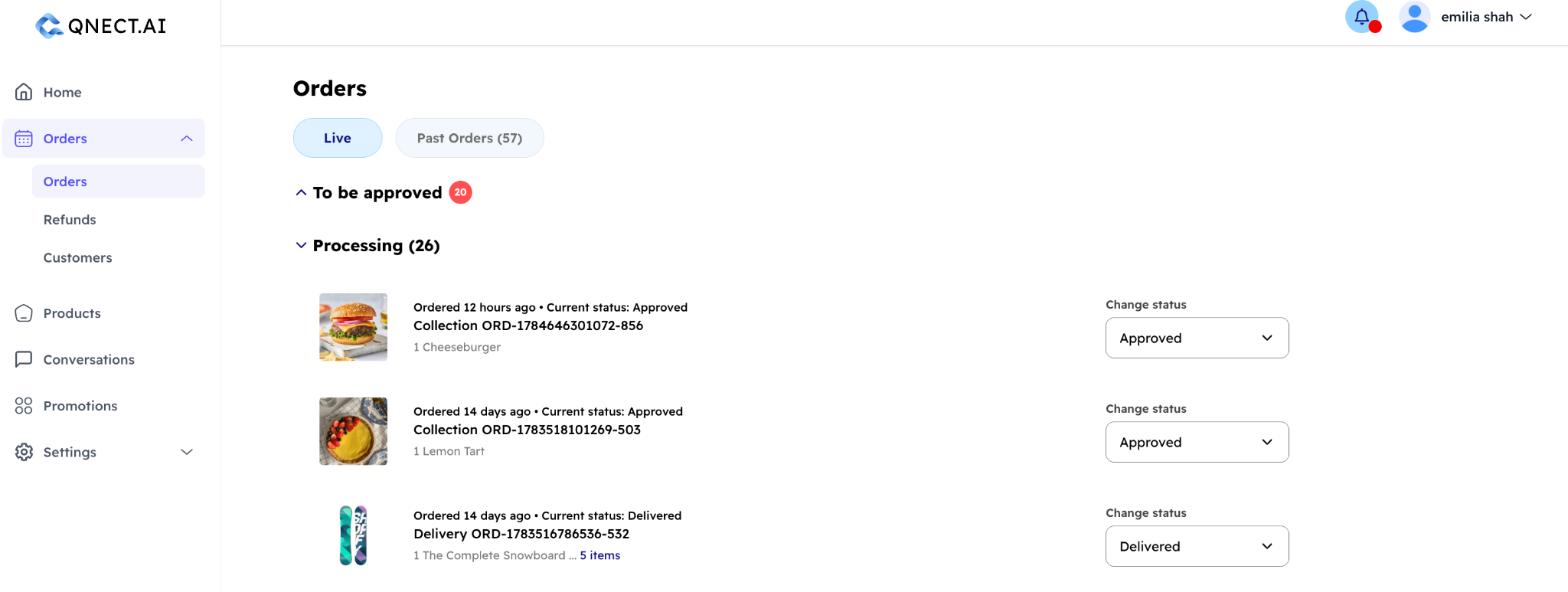This screenshot has width=1568, height=592.
Task: Open Cheeseburger order status dropdown
Action: [1197, 338]
